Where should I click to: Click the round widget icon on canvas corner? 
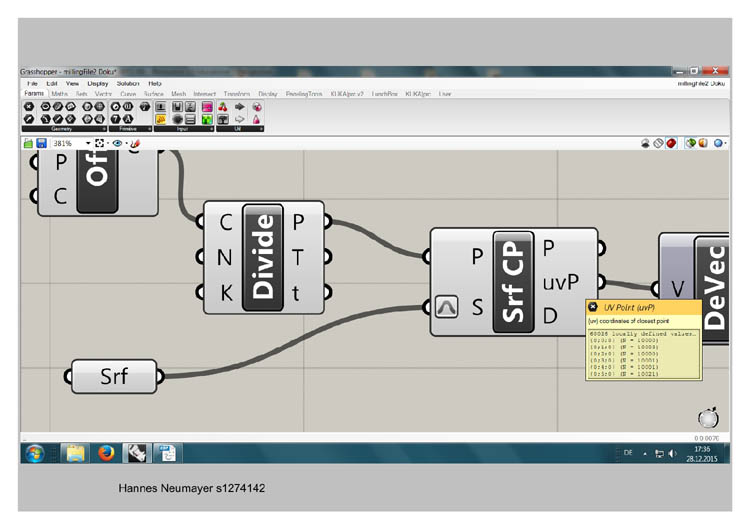coord(708,418)
